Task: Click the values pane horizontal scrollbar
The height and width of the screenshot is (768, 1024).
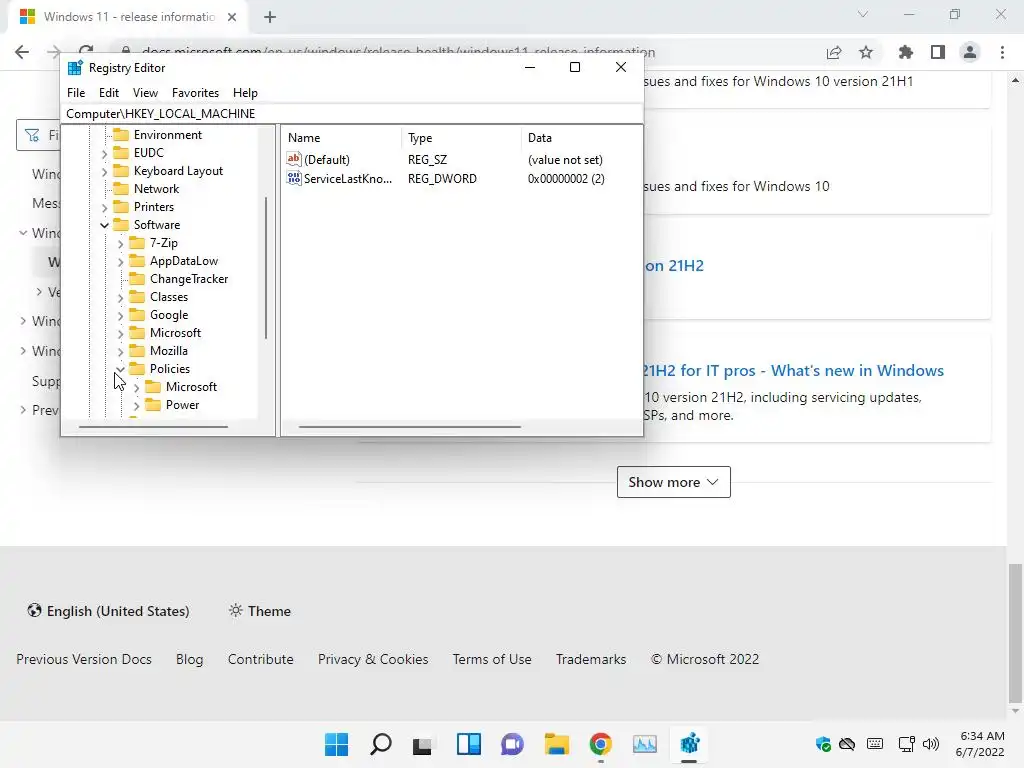Action: [x=409, y=426]
